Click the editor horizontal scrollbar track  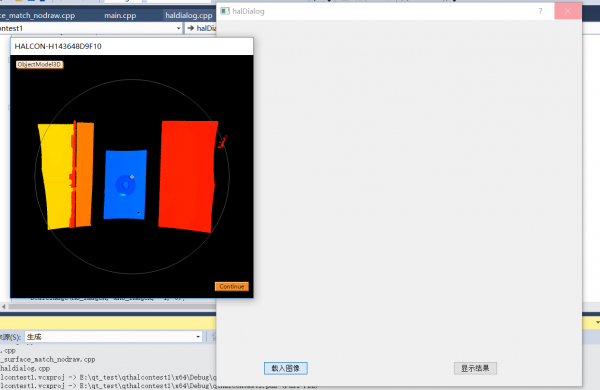tap(112, 306)
